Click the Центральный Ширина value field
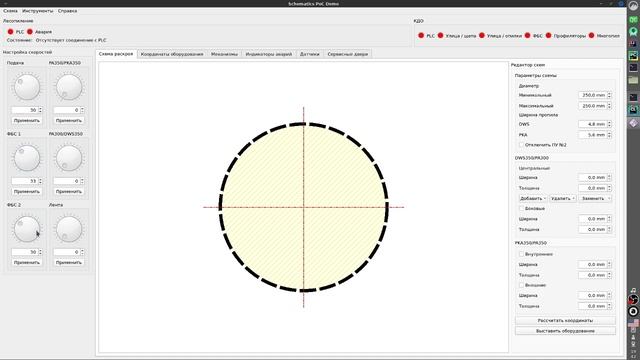The height and width of the screenshot is (360, 640). point(595,178)
